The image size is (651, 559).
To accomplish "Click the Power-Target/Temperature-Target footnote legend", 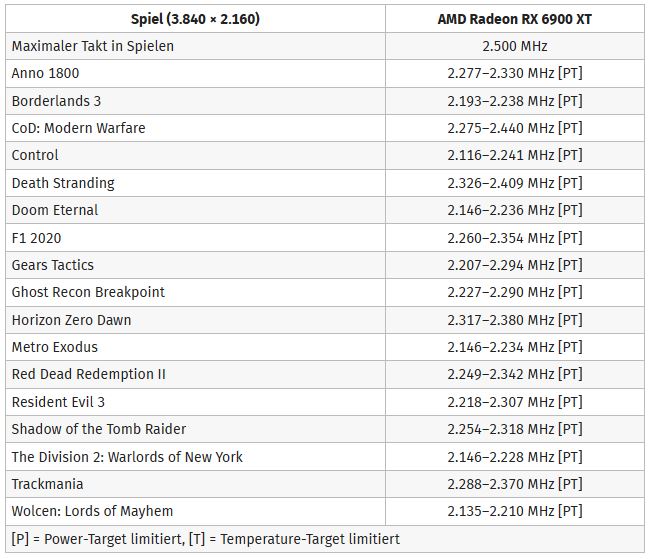I will tap(206, 539).
